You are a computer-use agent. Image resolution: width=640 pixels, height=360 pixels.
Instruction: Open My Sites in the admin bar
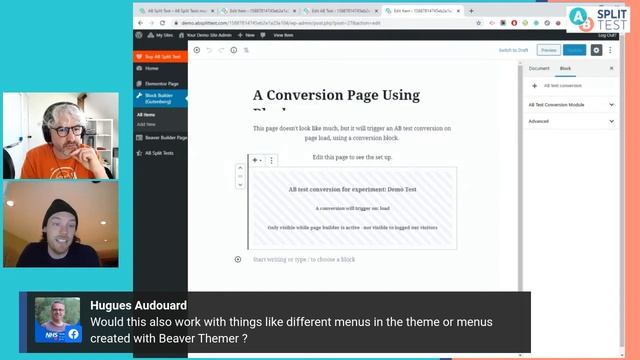pyautogui.click(x=160, y=35)
